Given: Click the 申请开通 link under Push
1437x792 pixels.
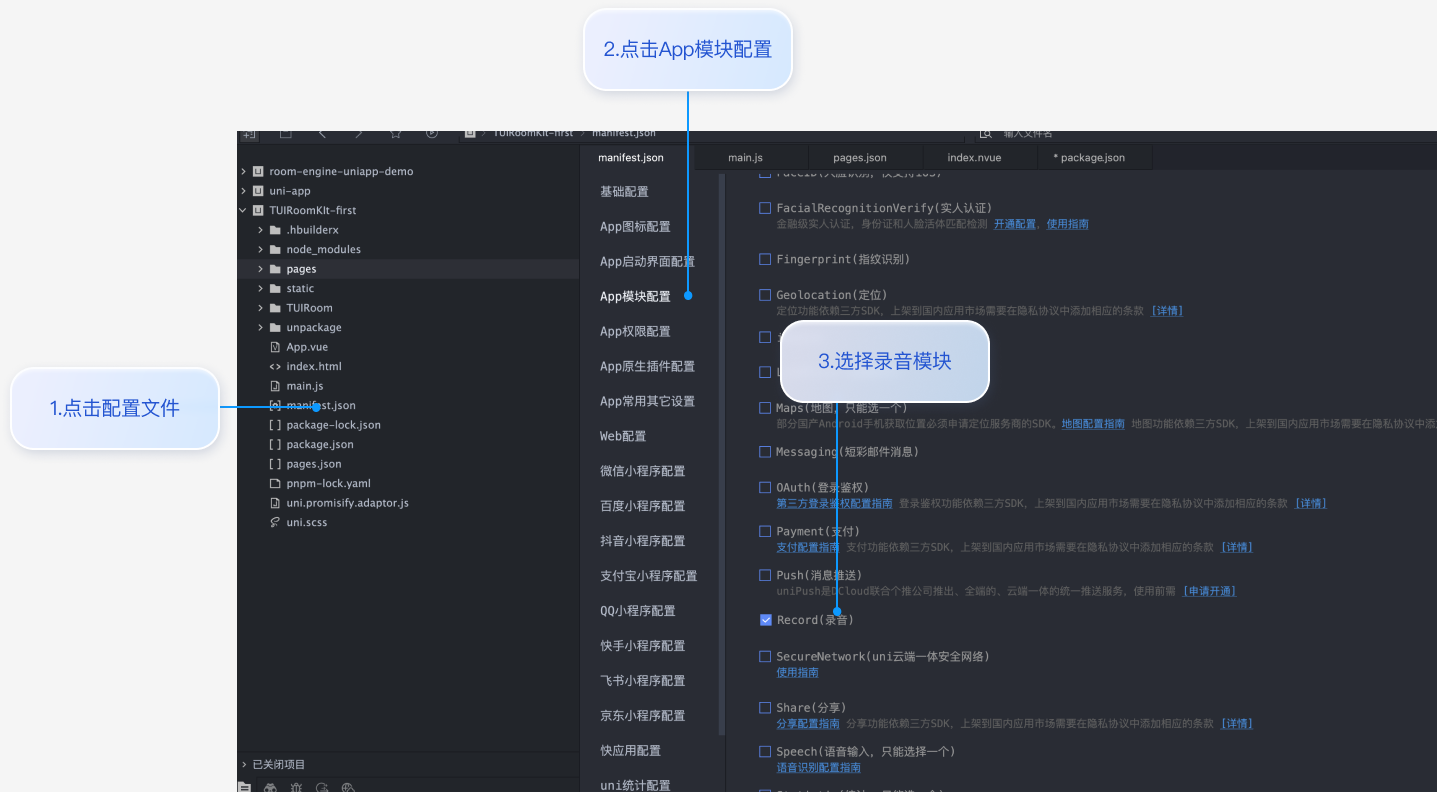Looking at the screenshot, I should [1209, 591].
